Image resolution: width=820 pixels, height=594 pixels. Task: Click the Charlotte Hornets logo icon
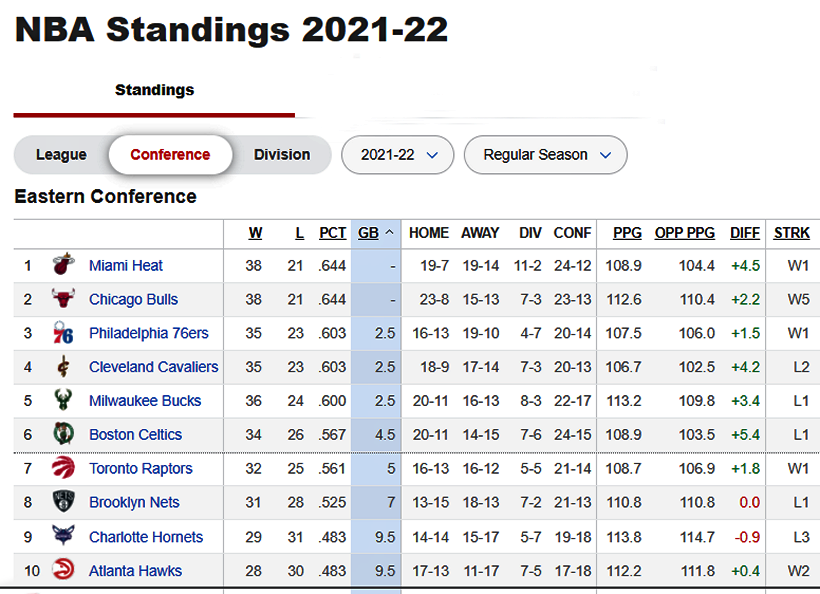point(64,537)
